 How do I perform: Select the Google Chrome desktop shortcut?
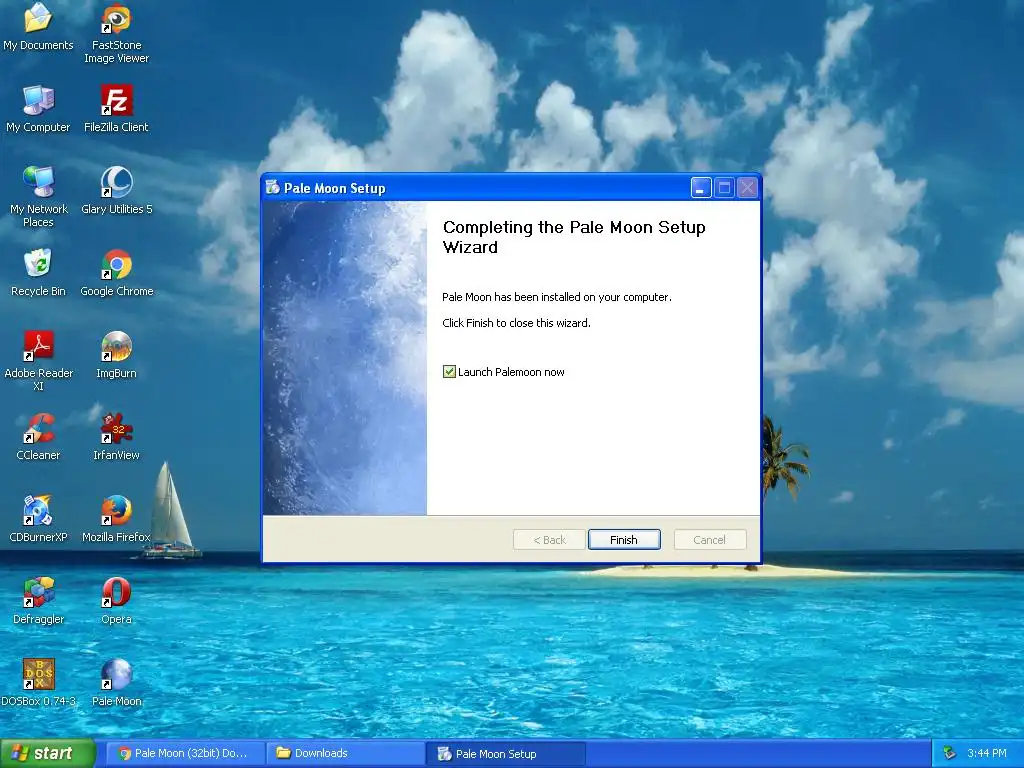[116, 273]
